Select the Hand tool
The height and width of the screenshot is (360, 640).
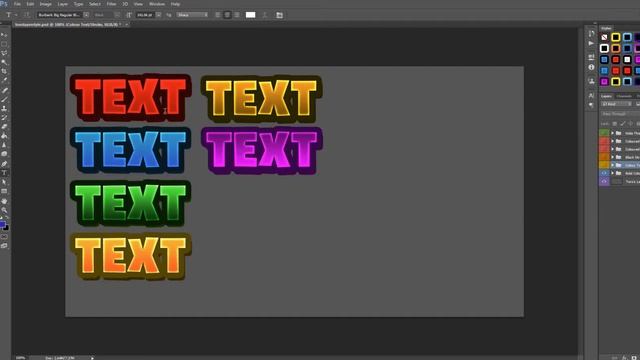click(4, 201)
